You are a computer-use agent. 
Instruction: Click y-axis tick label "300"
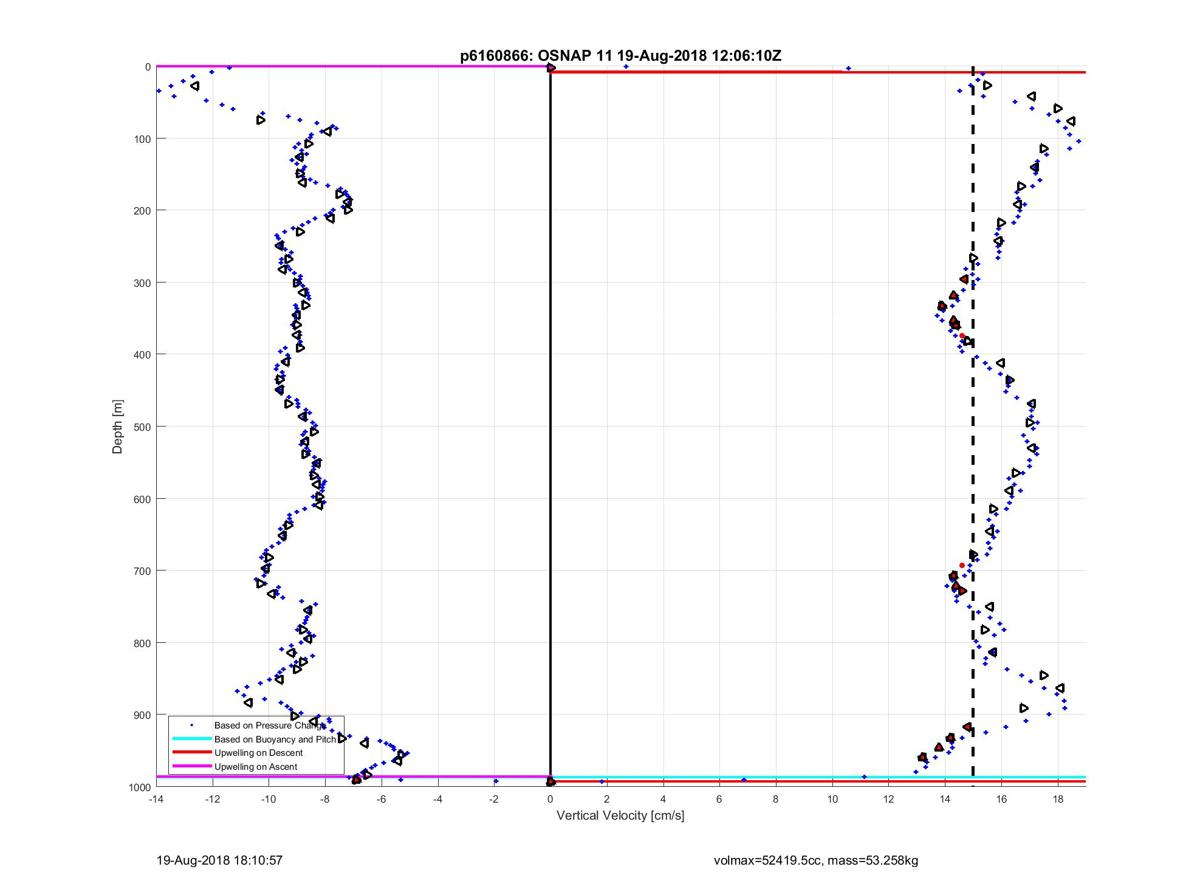pos(140,283)
